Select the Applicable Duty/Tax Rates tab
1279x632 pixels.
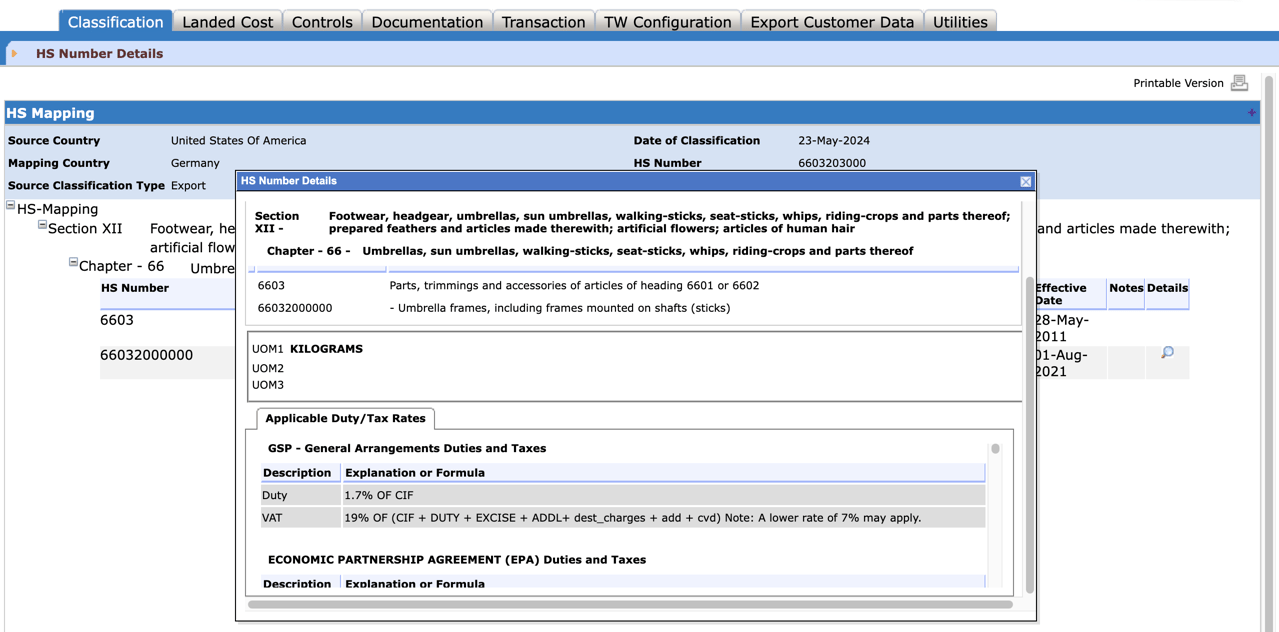[345, 419]
